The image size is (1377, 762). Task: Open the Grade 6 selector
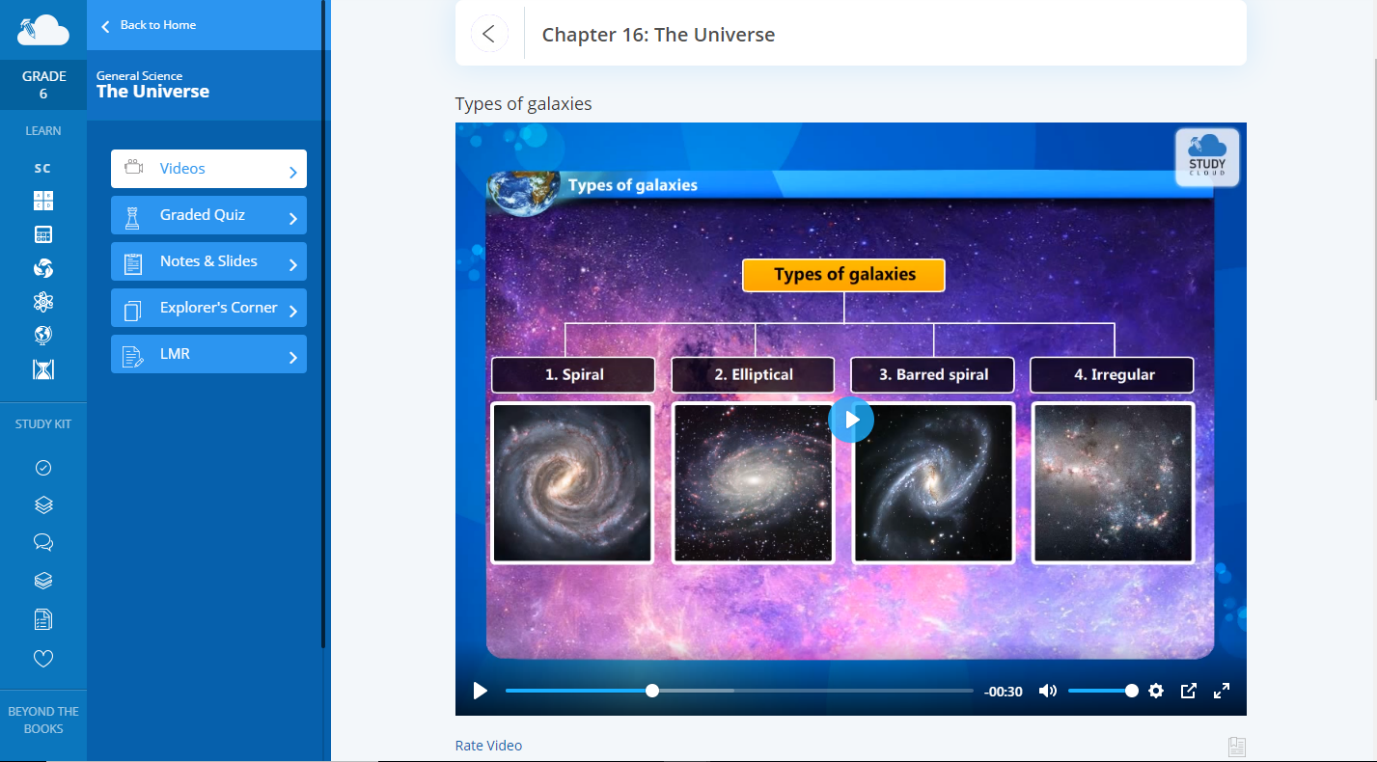(43, 85)
